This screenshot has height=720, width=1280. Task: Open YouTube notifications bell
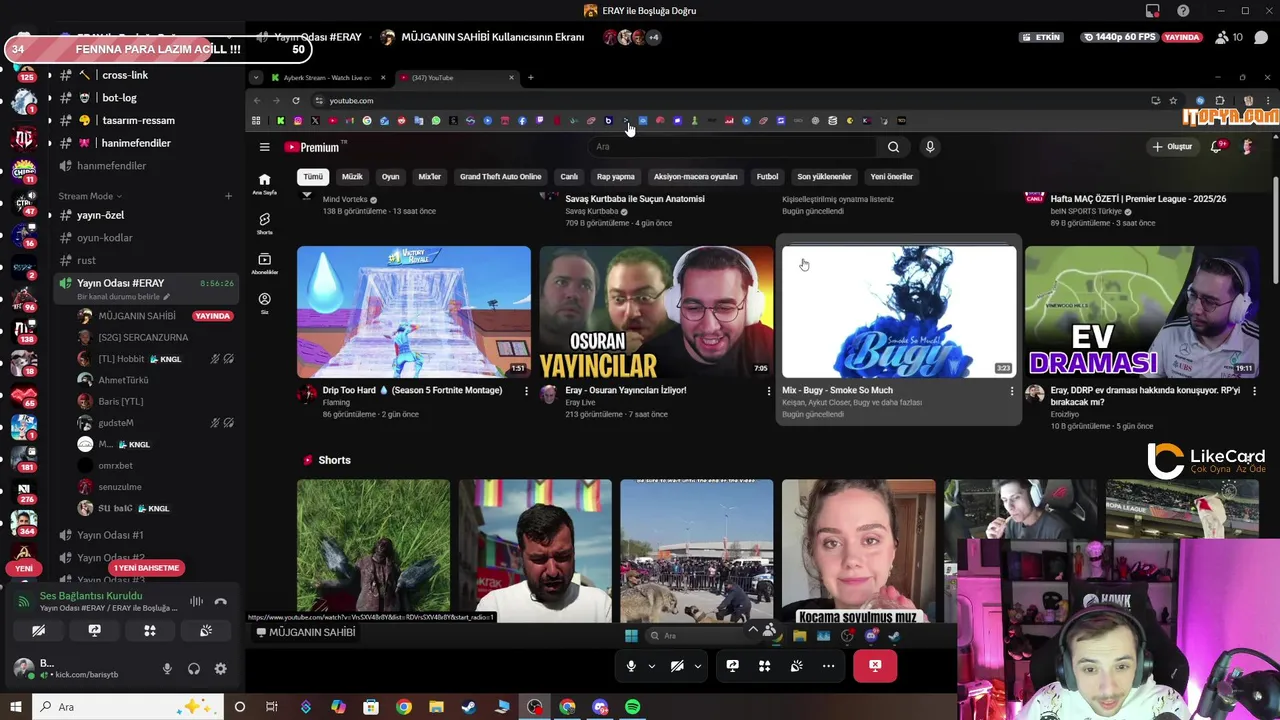[x=1217, y=146]
